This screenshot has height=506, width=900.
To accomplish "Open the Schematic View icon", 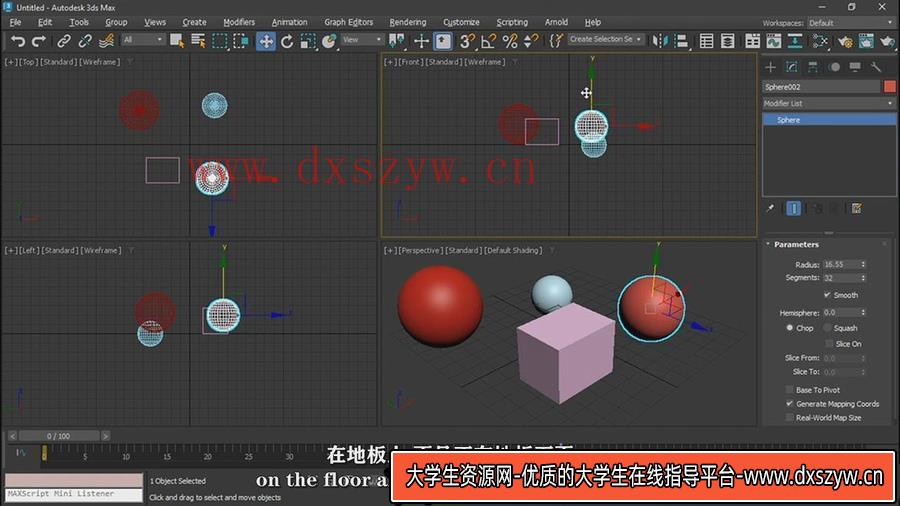I will point(795,41).
